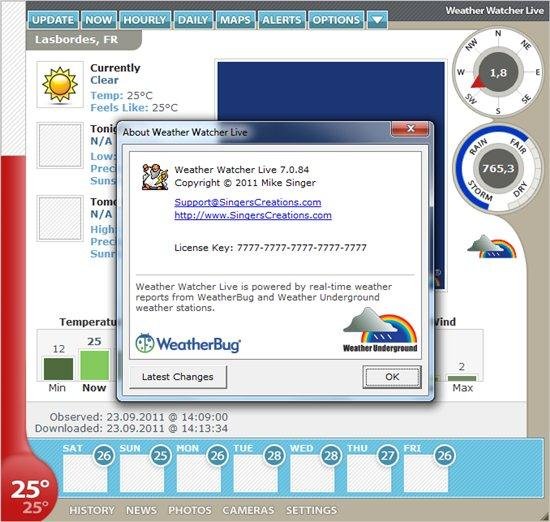Open the NEWS section
The image size is (550, 522).
[141, 510]
